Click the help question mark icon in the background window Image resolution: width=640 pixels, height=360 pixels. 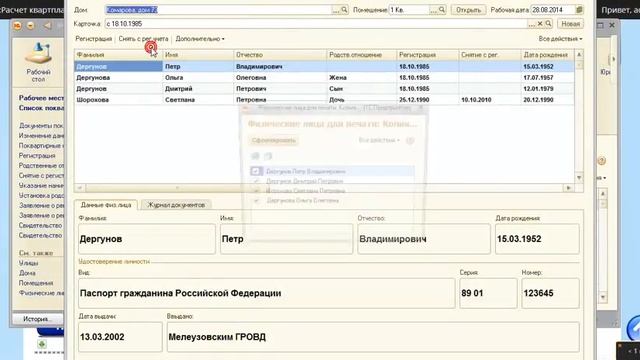coord(602,161)
